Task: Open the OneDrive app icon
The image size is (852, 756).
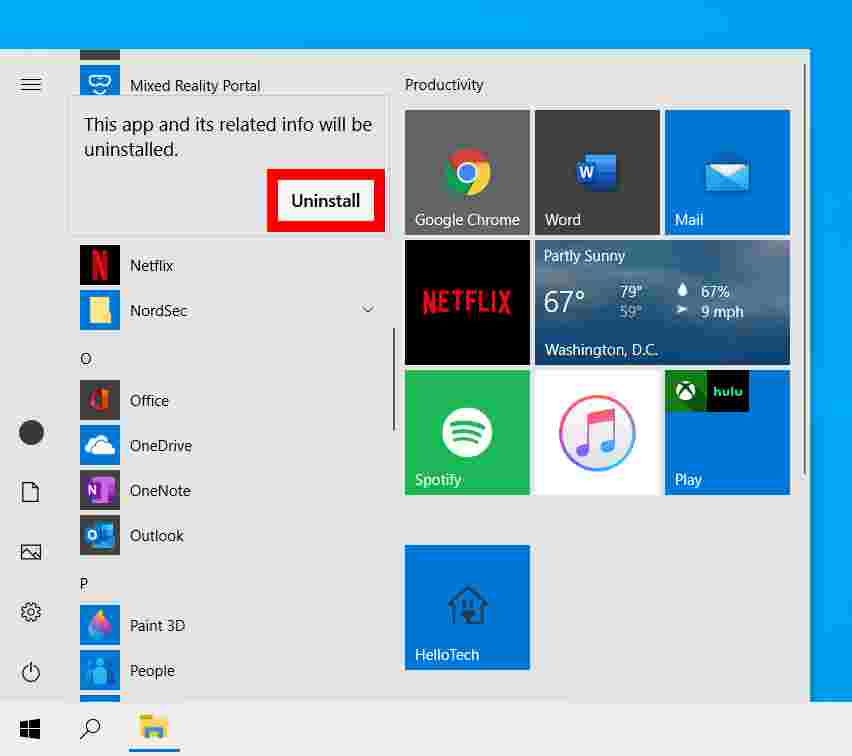Action: pos(100,445)
